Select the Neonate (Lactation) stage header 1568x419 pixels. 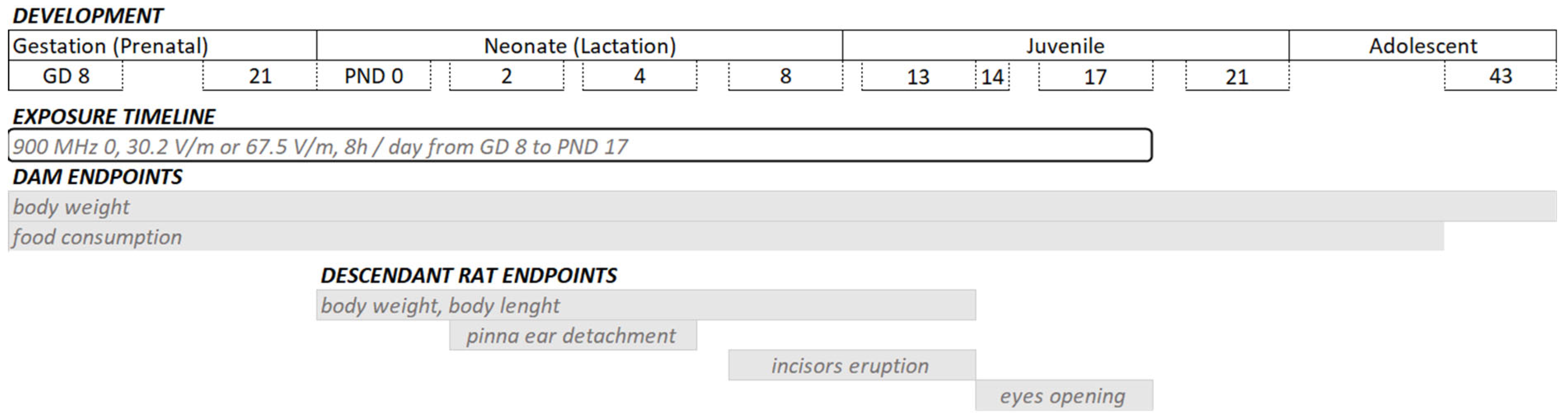[580, 46]
